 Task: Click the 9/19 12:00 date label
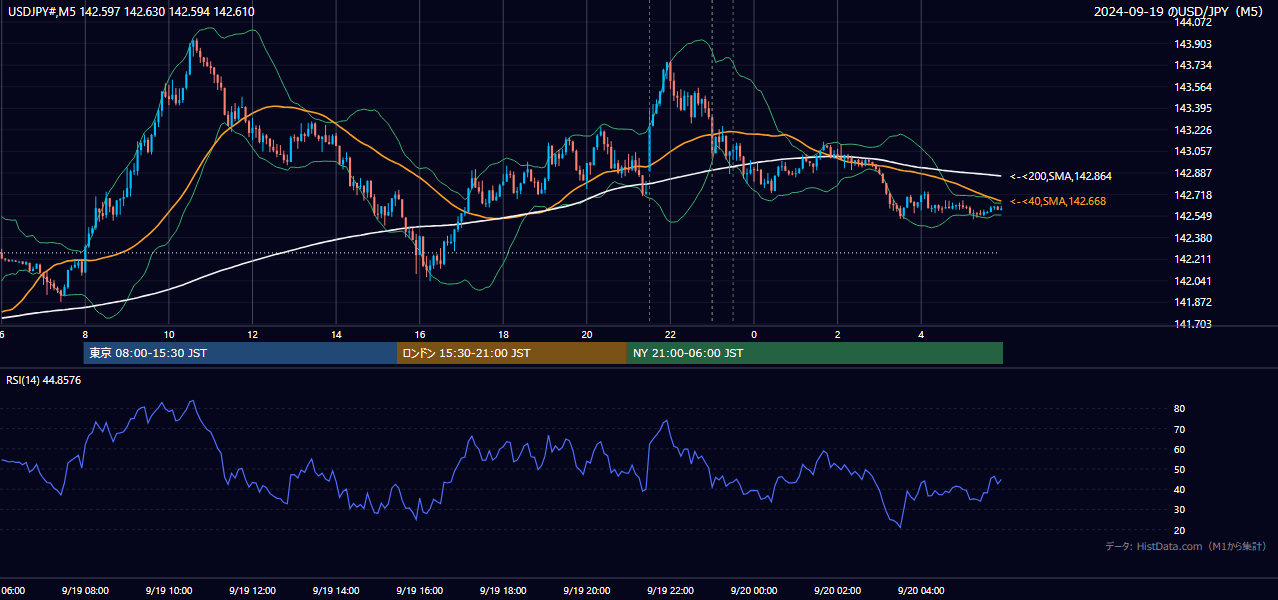252,591
